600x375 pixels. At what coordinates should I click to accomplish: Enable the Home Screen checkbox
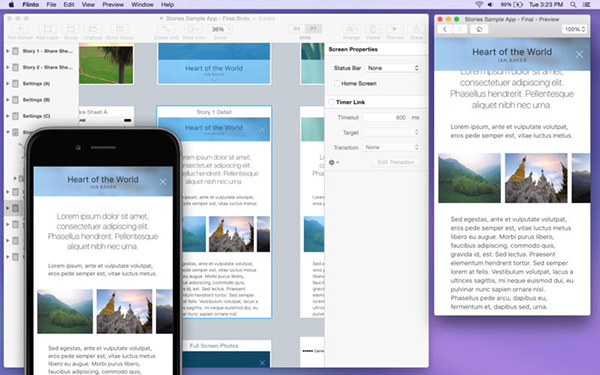(337, 83)
